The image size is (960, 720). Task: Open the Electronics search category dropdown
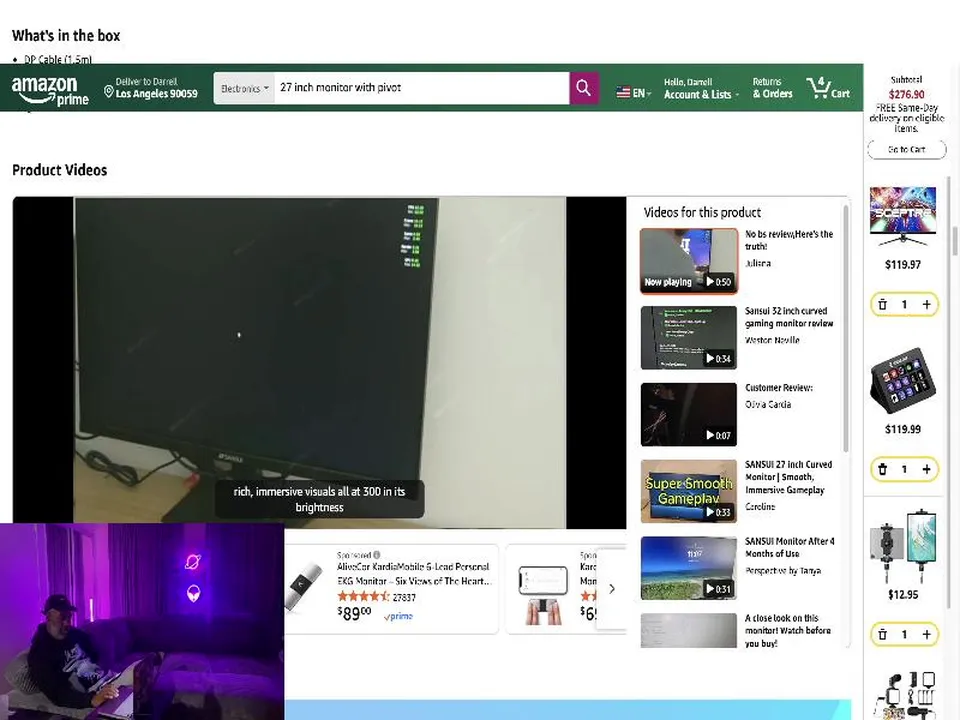244,88
